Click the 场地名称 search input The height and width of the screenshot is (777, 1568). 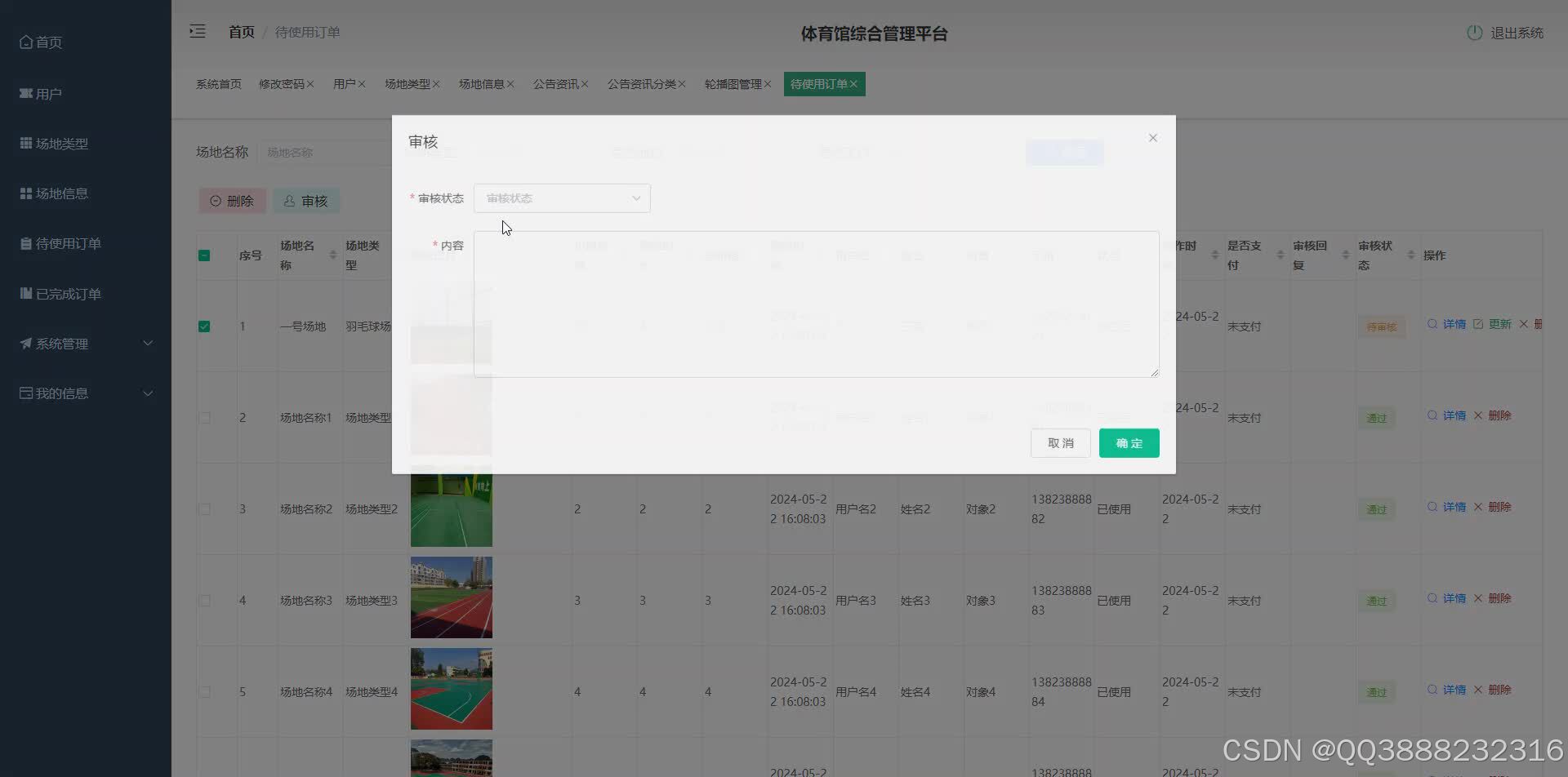coord(327,153)
